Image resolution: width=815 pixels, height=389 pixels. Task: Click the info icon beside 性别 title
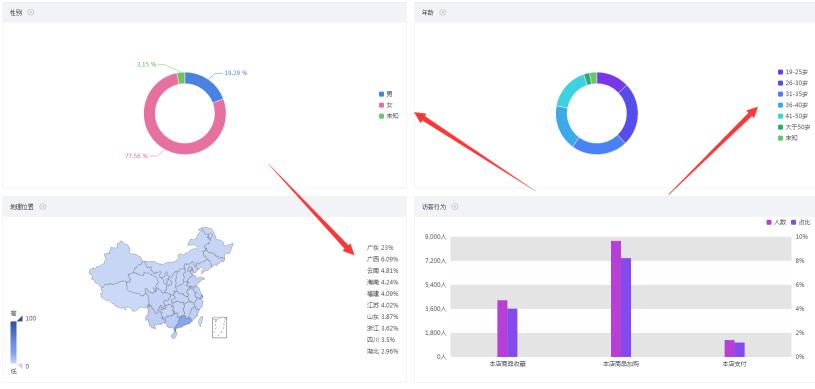[31, 12]
